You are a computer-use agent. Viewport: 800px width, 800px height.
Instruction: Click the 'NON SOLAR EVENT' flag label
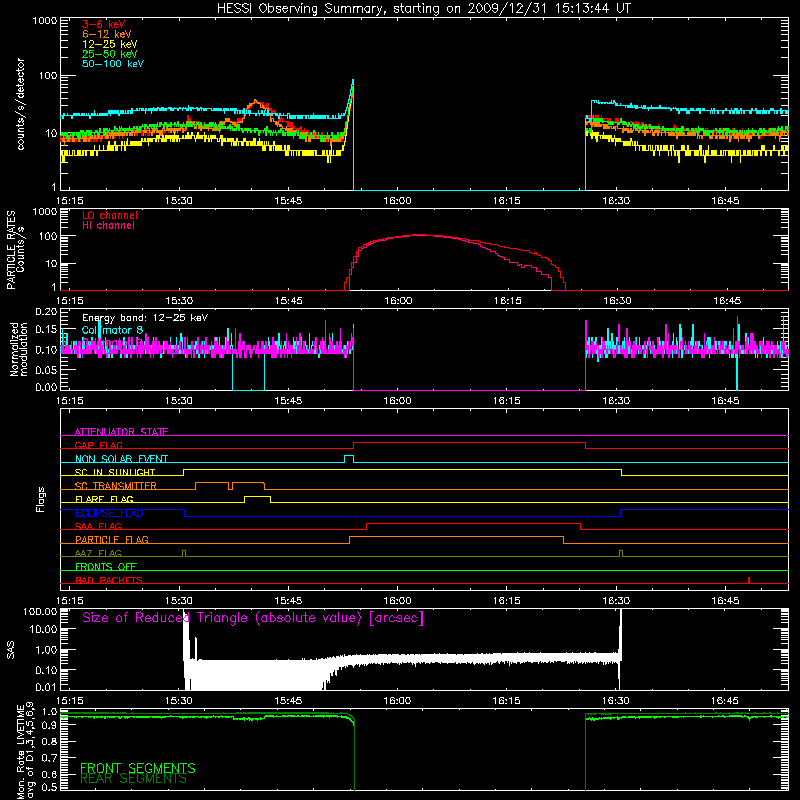(121, 459)
